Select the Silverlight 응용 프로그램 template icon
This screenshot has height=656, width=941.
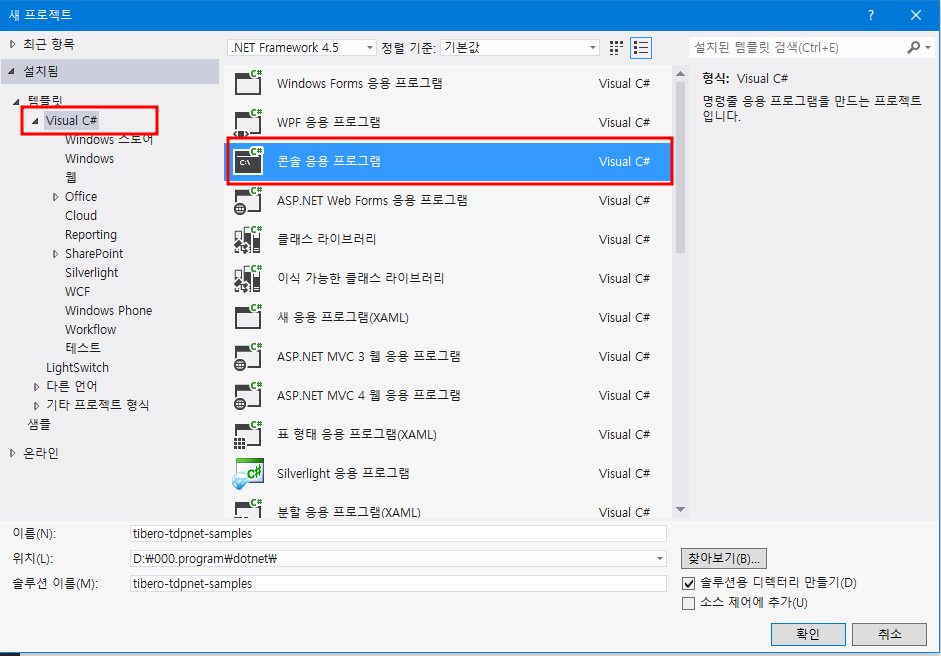click(x=248, y=474)
